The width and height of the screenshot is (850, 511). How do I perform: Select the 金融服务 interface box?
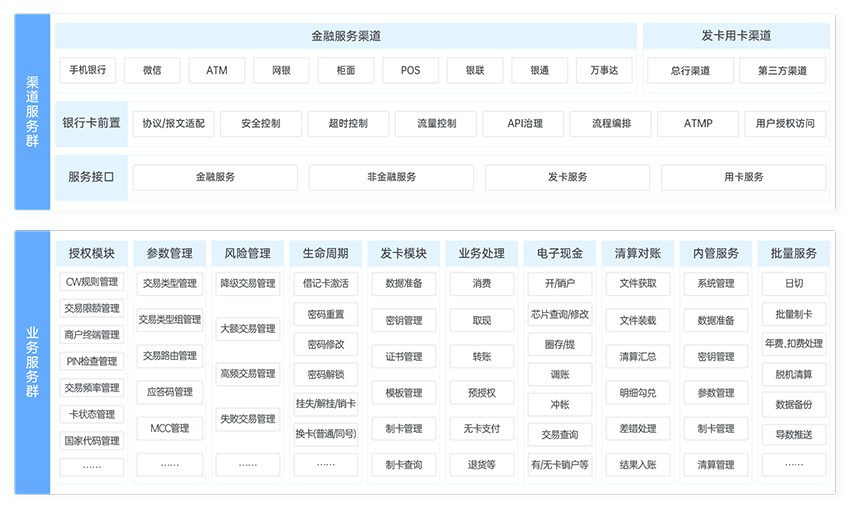tap(215, 177)
